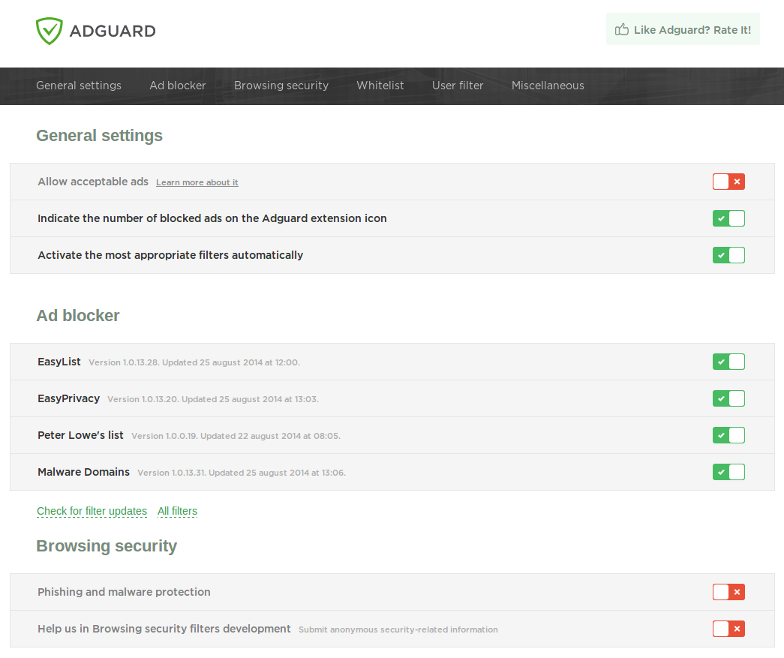Click the Allow acceptable ads label
784x658 pixels.
(x=93, y=182)
